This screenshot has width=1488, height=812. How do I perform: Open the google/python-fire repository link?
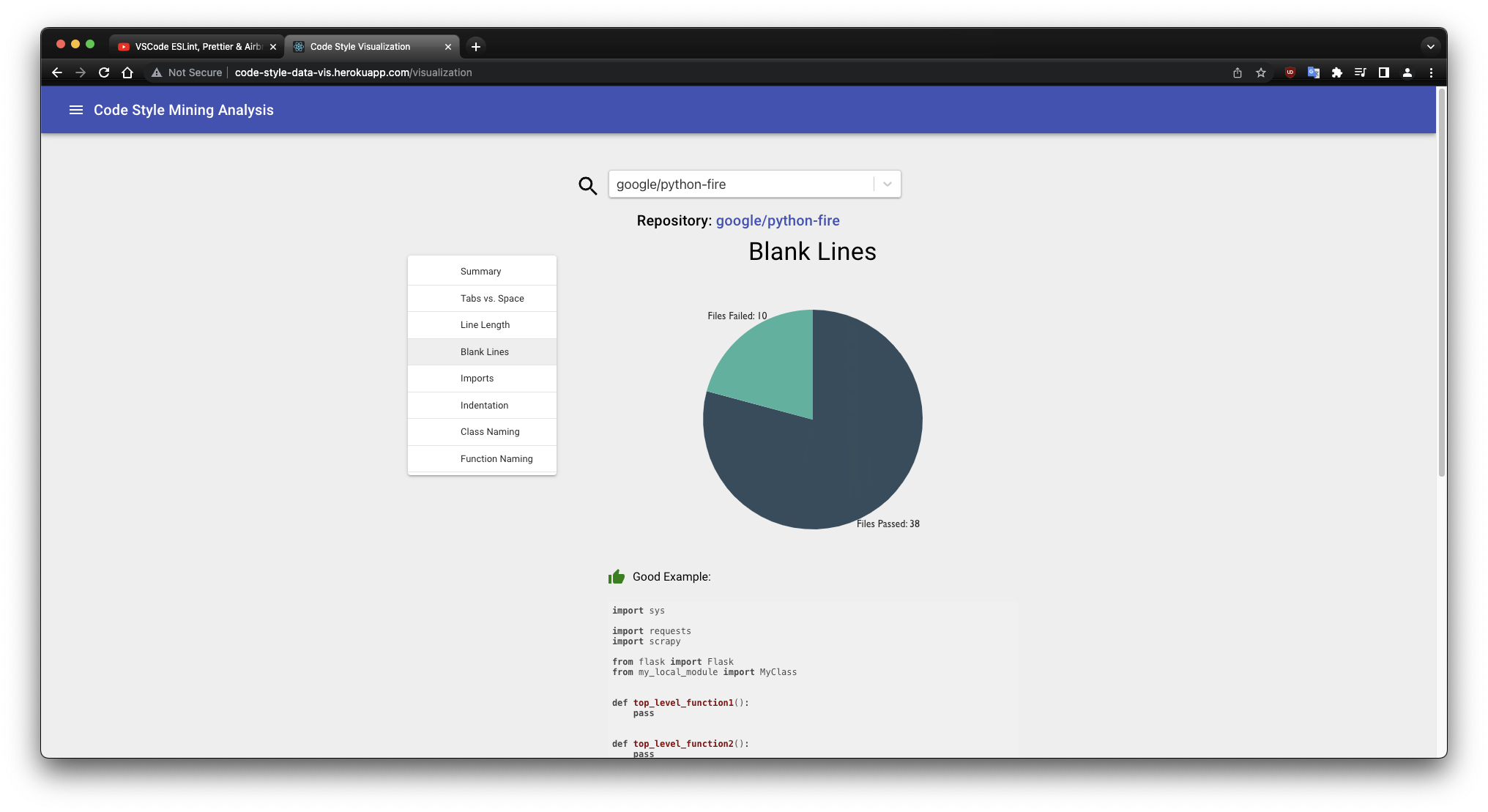click(777, 220)
